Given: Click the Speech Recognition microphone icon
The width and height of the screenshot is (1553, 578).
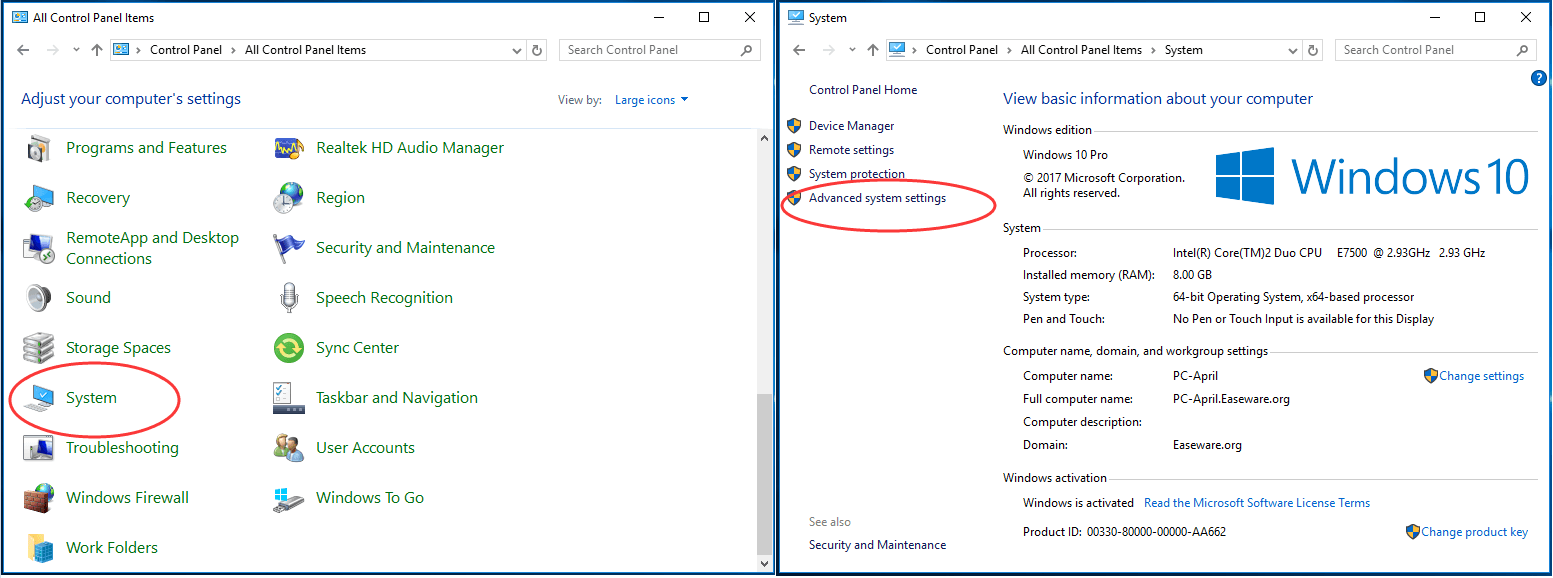Looking at the screenshot, I should 289,298.
